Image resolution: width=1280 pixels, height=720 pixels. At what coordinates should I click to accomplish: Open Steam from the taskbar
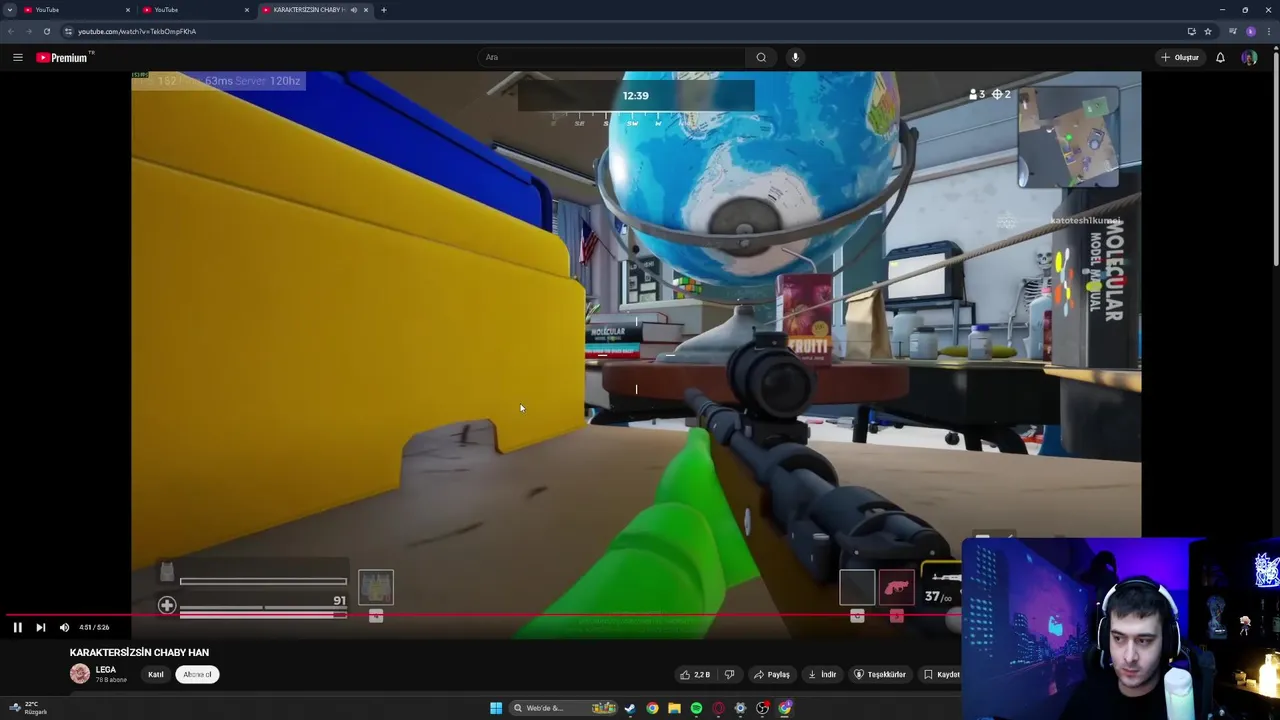(630, 708)
